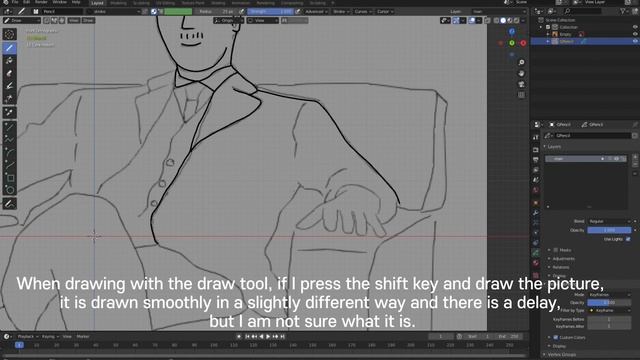The height and width of the screenshot is (360, 640).
Task: Open the File menu
Action: pos(15,2)
